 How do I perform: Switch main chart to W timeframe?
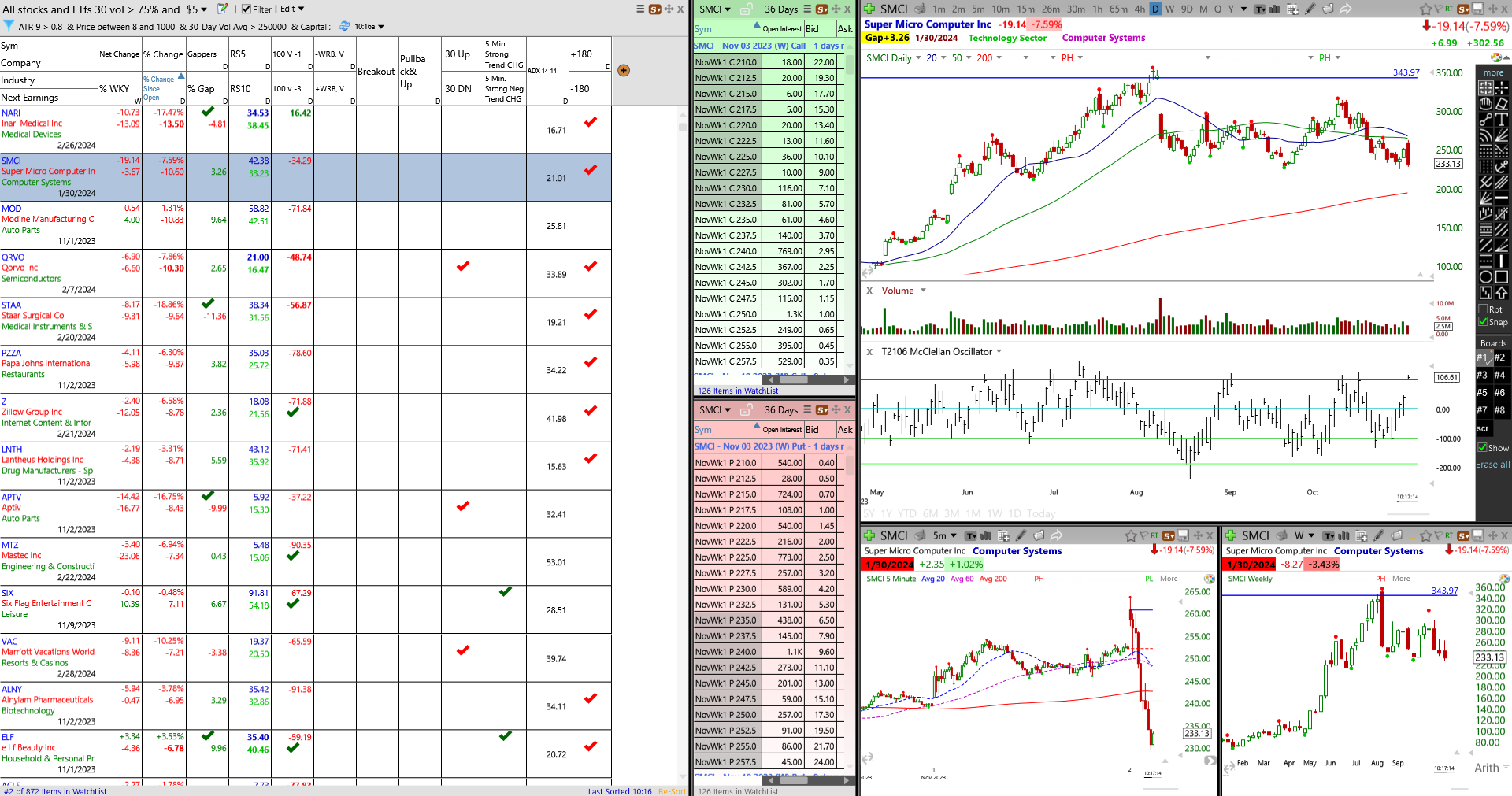1169,9
